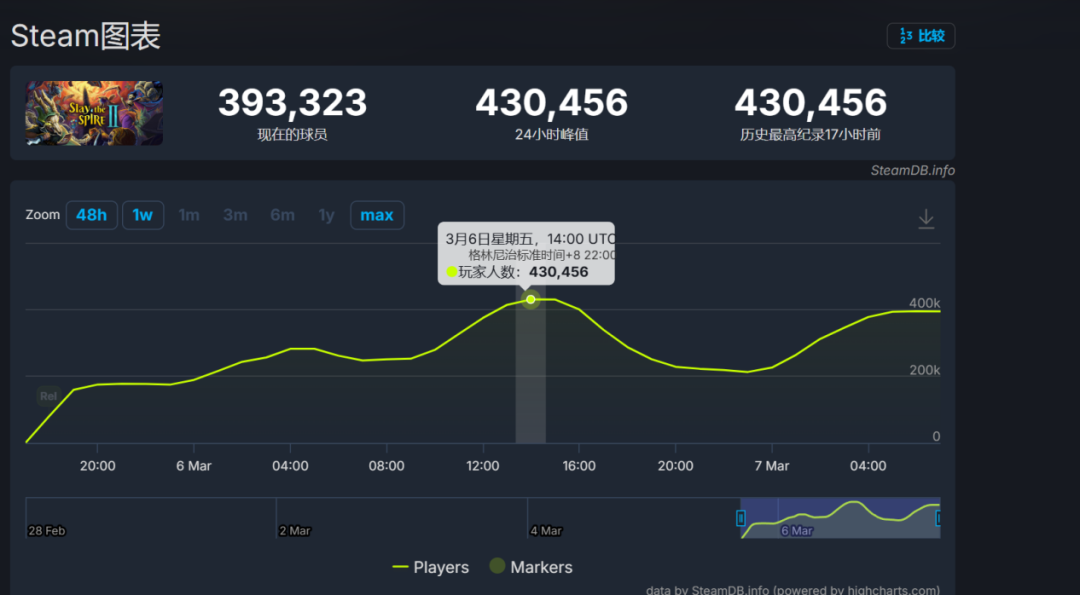Click the Zoom label

pyautogui.click(x=43, y=215)
